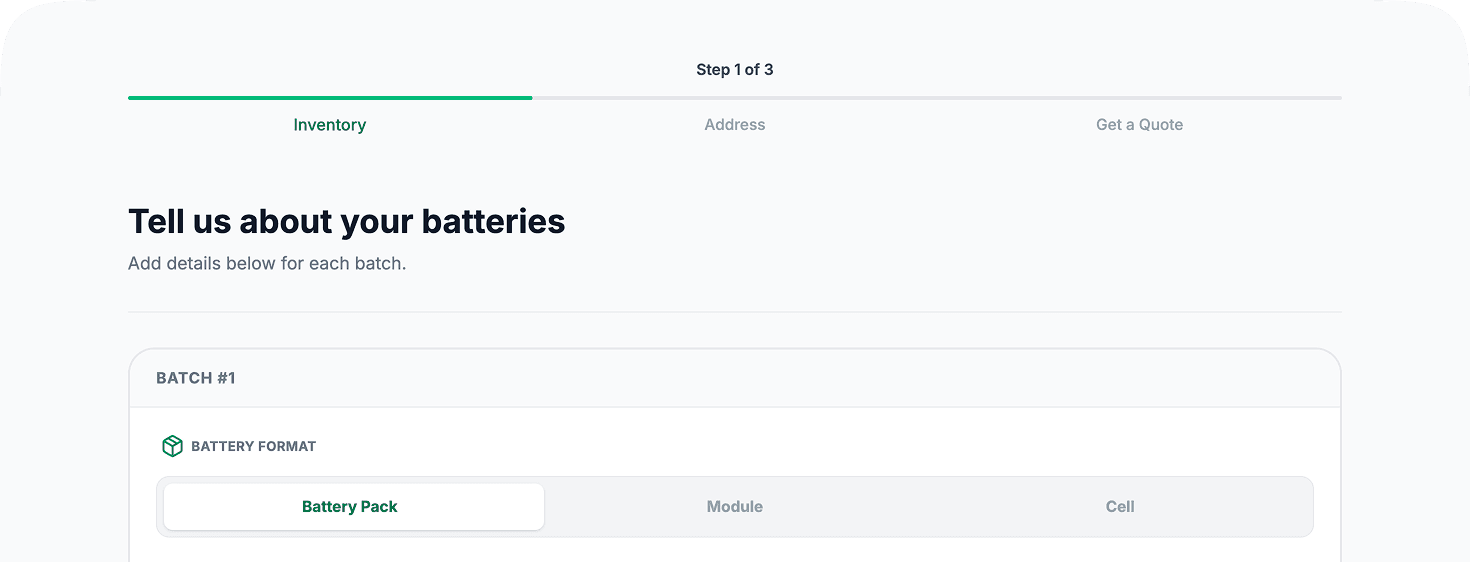Click the progress bar segment above Address
The width and height of the screenshot is (1470, 562).
[735, 98]
